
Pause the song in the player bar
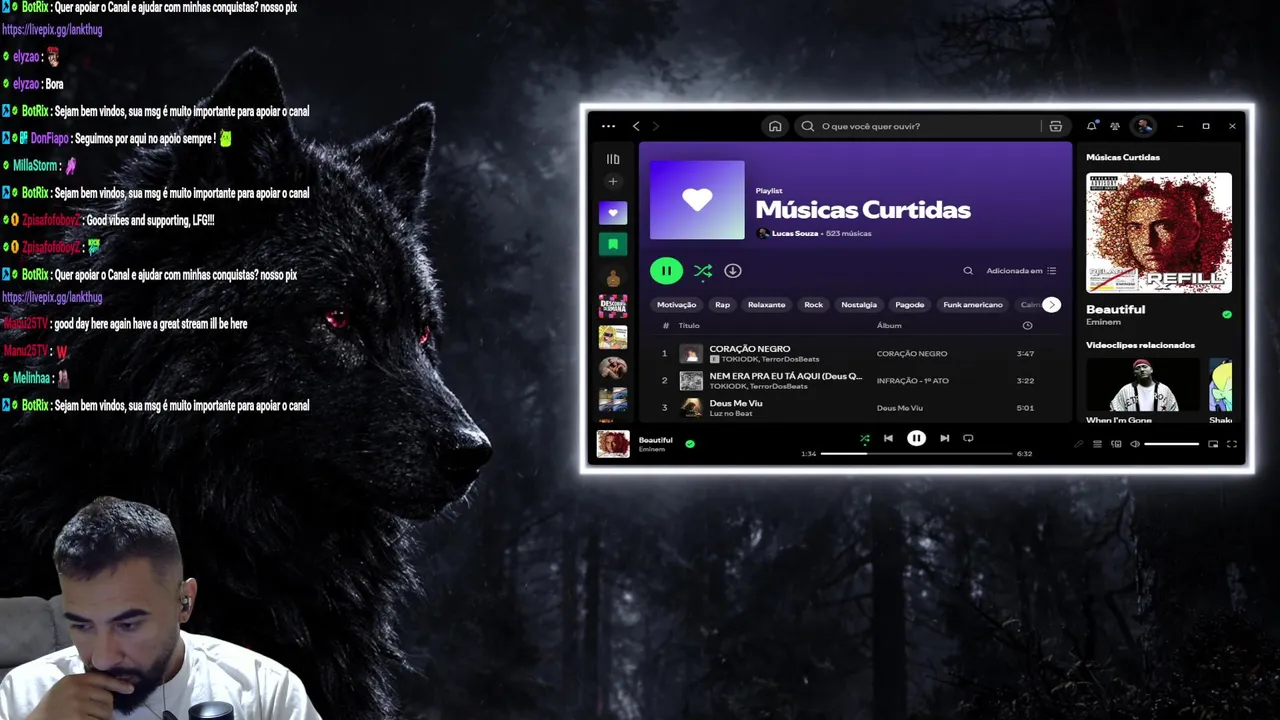[x=916, y=438]
